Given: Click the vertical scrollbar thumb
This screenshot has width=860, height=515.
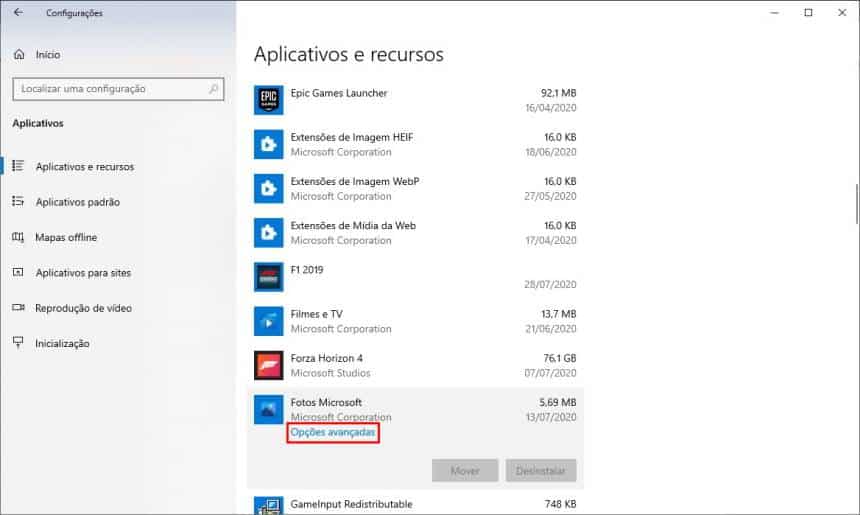Looking at the screenshot, I should click(857, 203).
